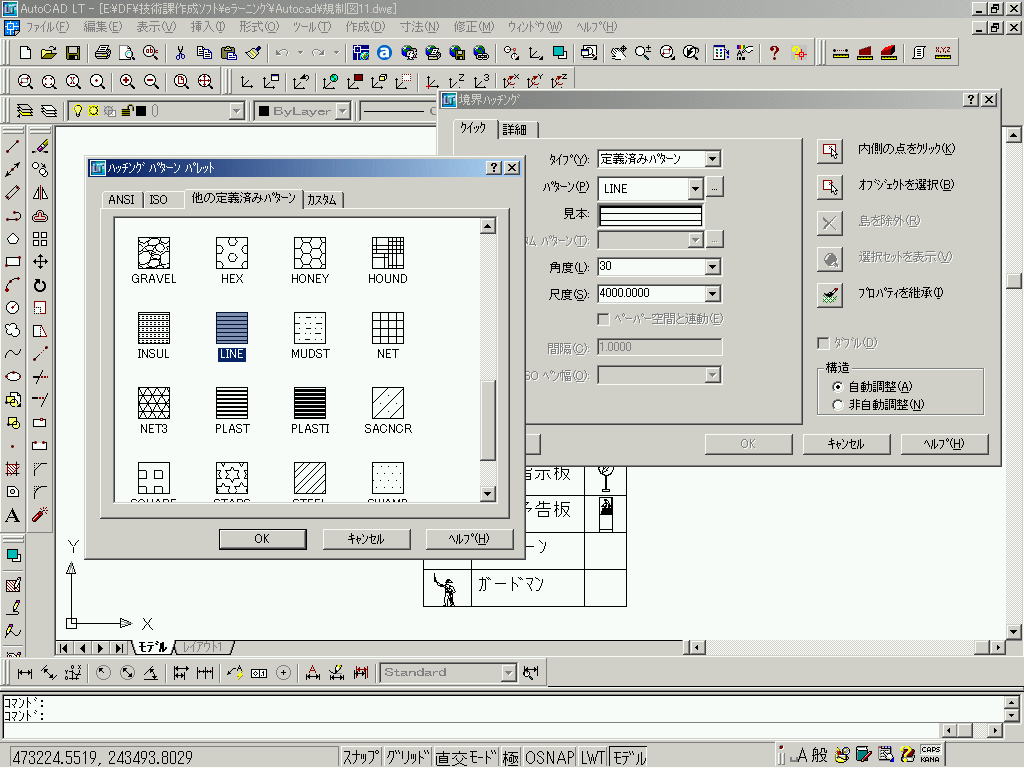Switch to the Details (詳細) tab
This screenshot has height=768, width=1024.
[515, 130]
